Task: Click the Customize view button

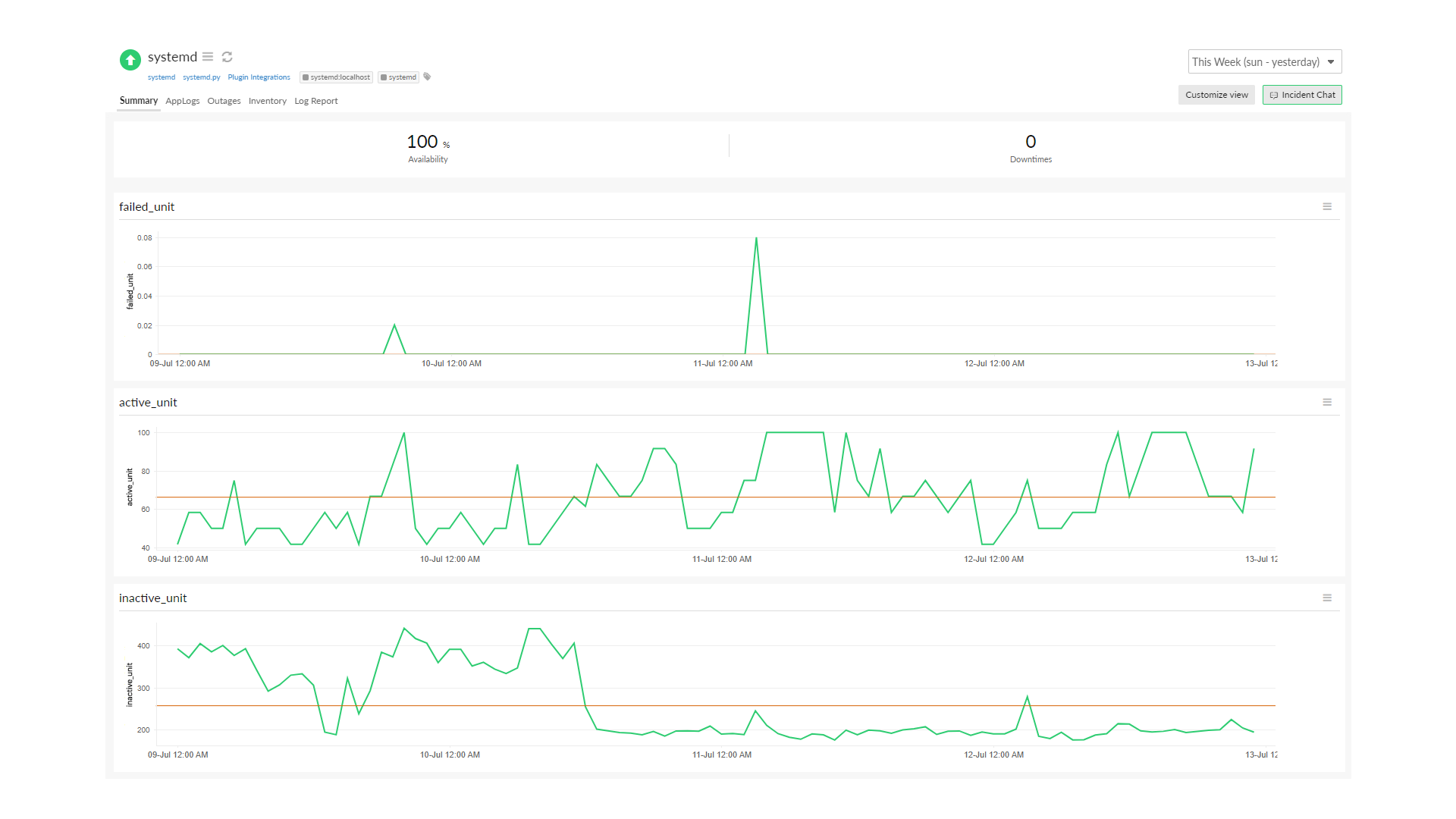Action: click(x=1216, y=95)
